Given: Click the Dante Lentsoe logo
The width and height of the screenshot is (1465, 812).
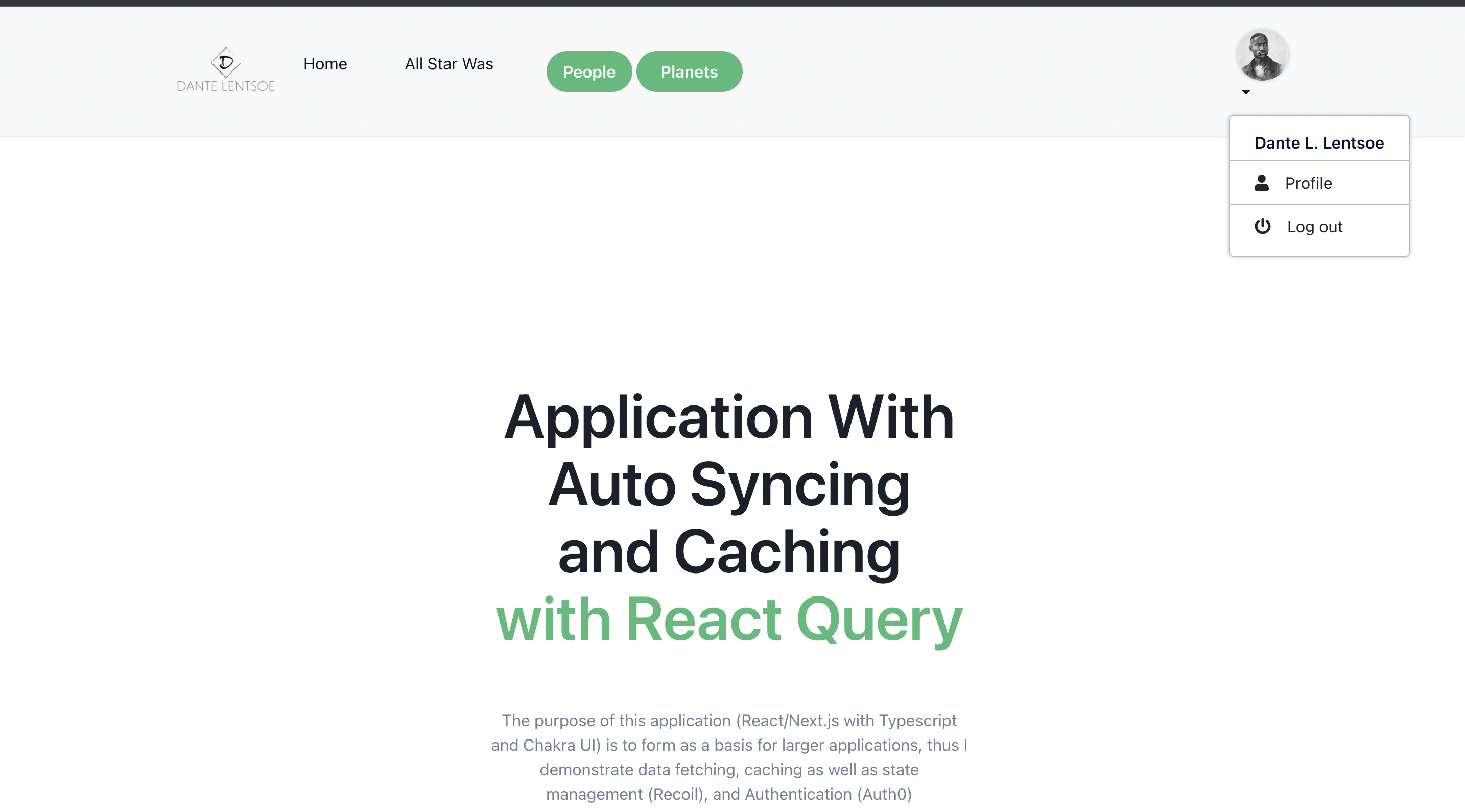Looking at the screenshot, I should [225, 69].
